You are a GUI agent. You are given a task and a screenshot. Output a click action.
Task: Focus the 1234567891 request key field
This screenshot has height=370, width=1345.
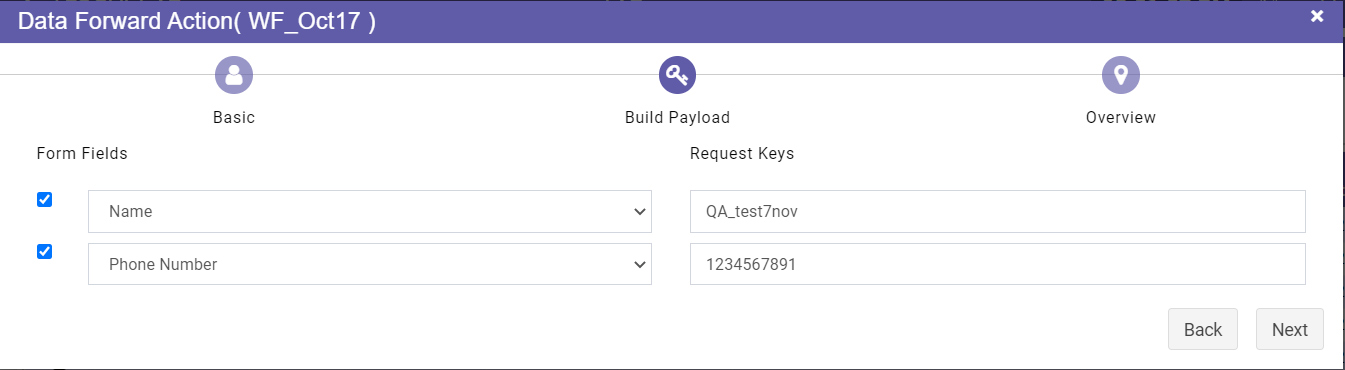(x=998, y=264)
